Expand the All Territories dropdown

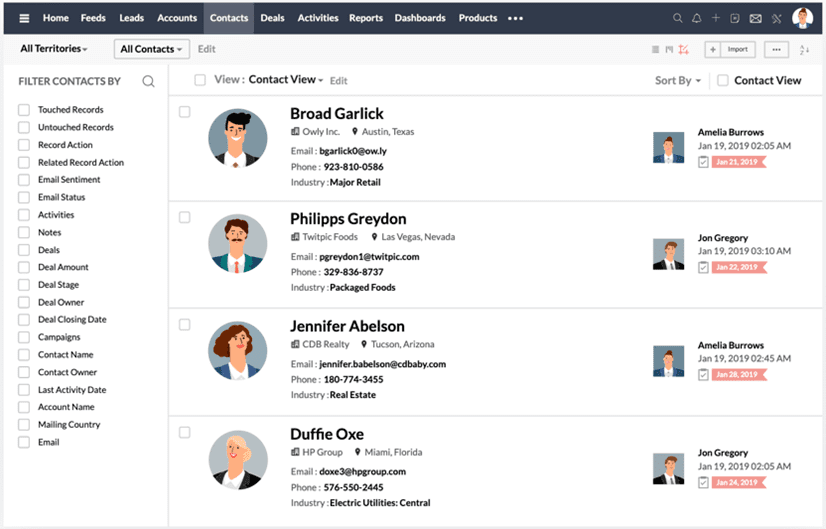pyautogui.click(x=54, y=49)
